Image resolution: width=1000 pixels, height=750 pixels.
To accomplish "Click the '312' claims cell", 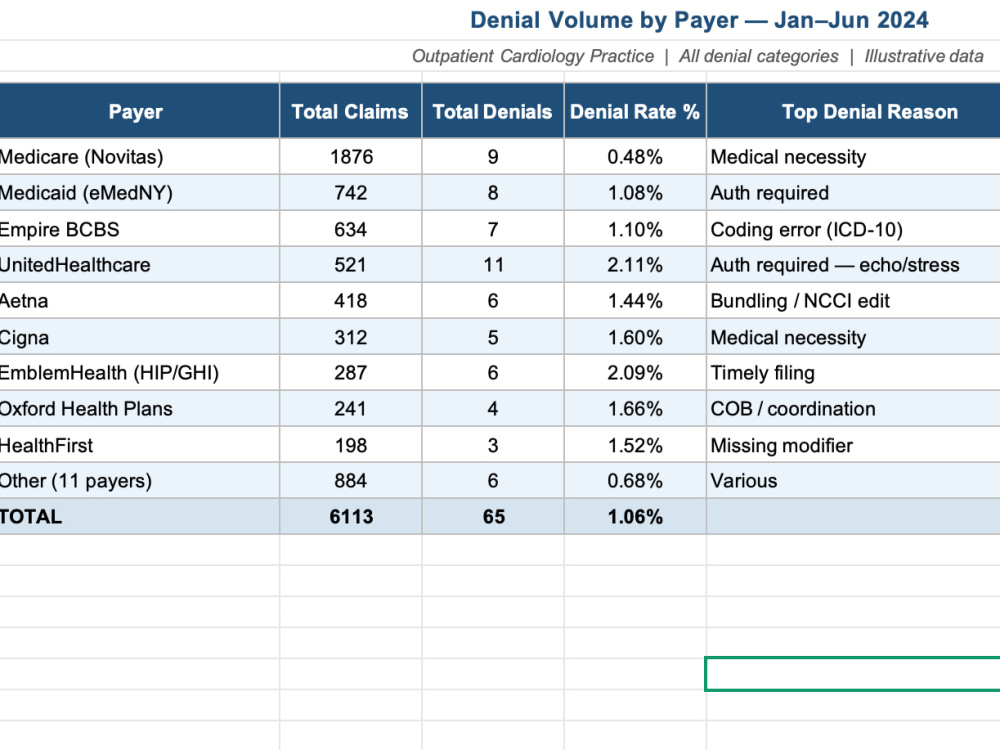I will click(x=350, y=337).
